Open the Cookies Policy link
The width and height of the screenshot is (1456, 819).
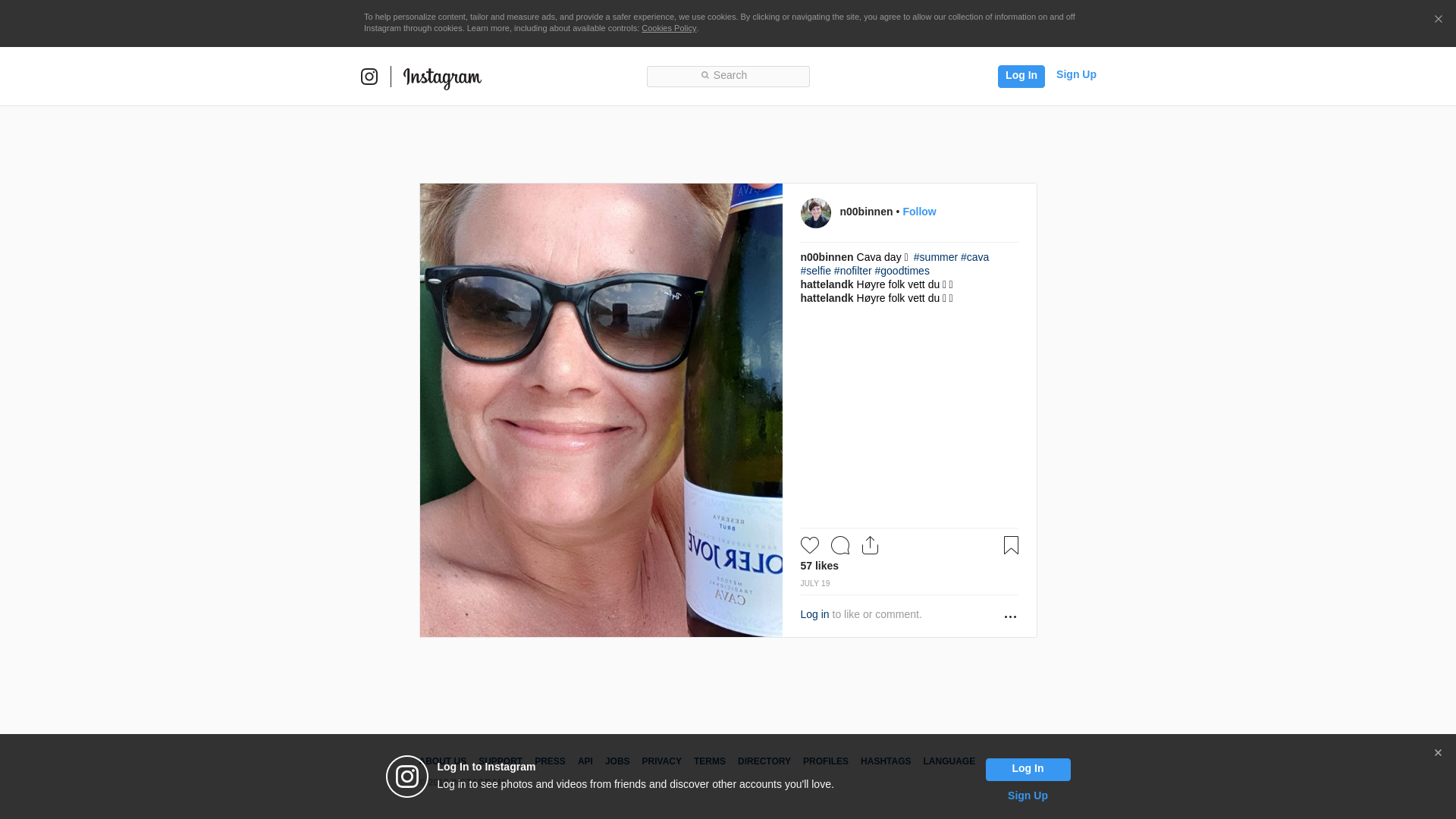(668, 28)
